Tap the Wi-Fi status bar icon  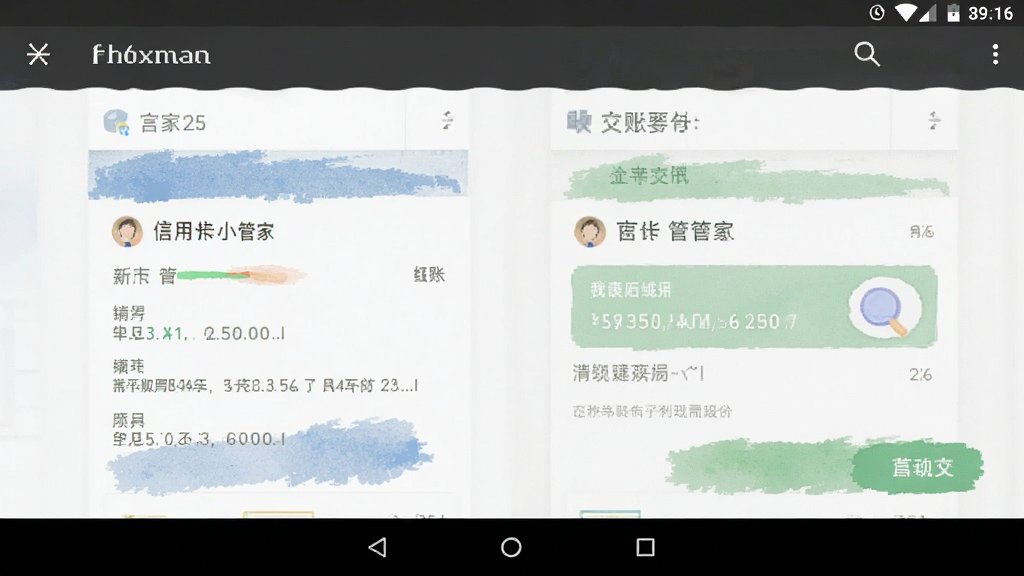tap(906, 12)
